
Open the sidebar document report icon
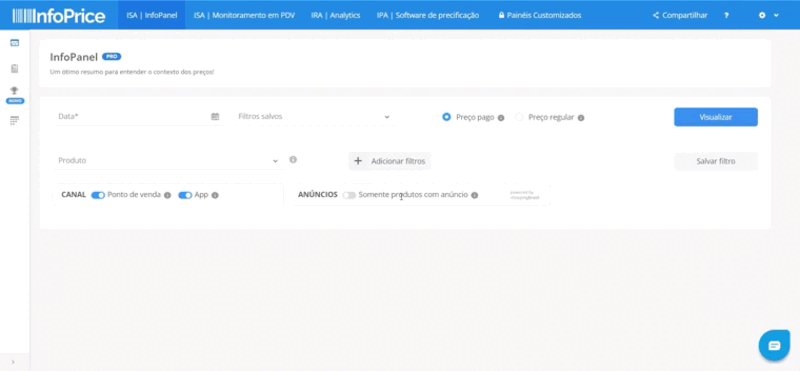[x=15, y=68]
